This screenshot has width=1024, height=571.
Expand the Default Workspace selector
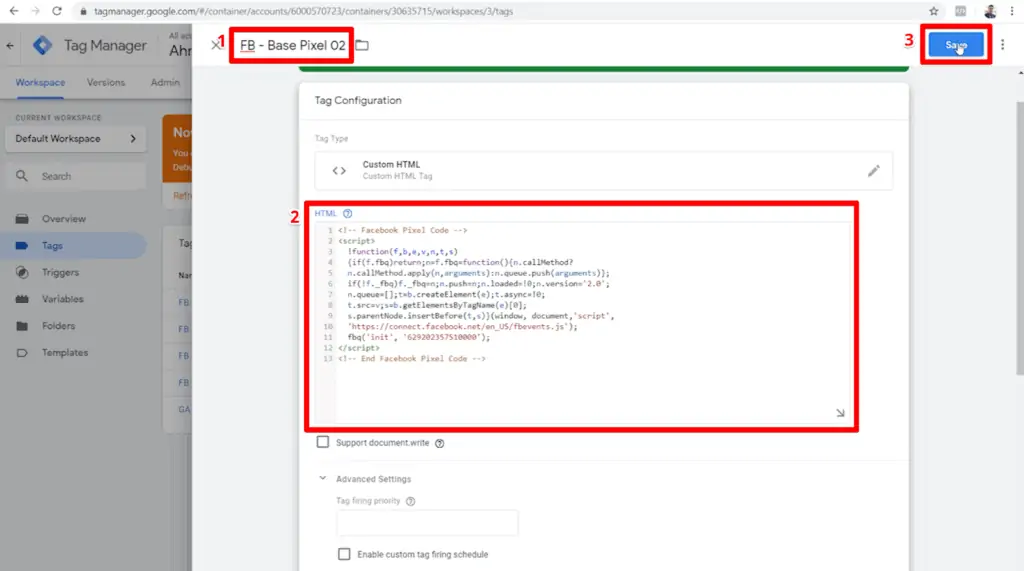[x=76, y=139]
